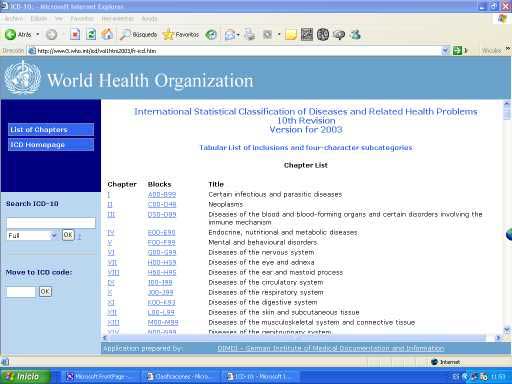
Task: Click the List of Chapters sidebar button
Action: [51, 130]
